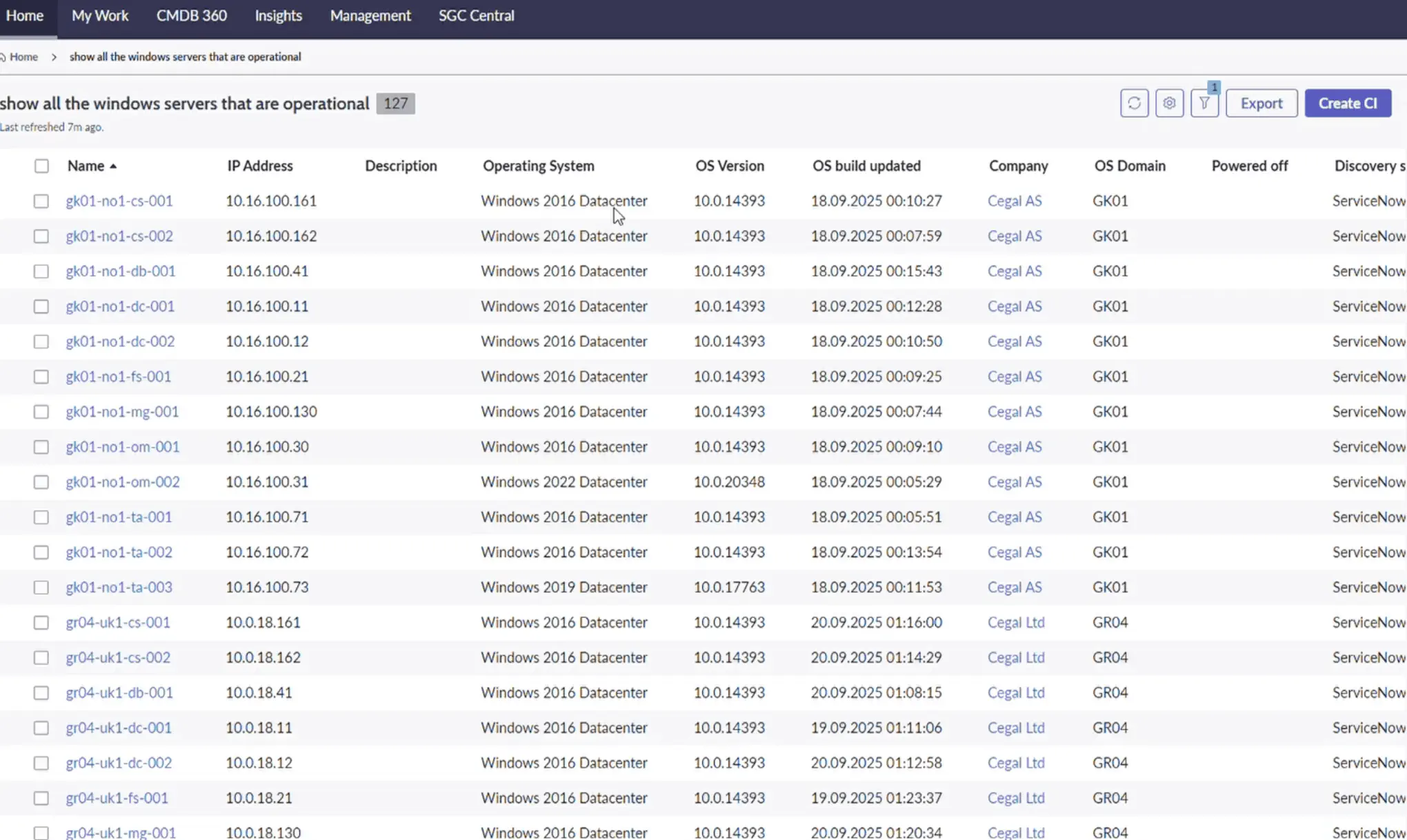Click the refresh list icon
The height and width of the screenshot is (840, 1407).
pos(1134,103)
